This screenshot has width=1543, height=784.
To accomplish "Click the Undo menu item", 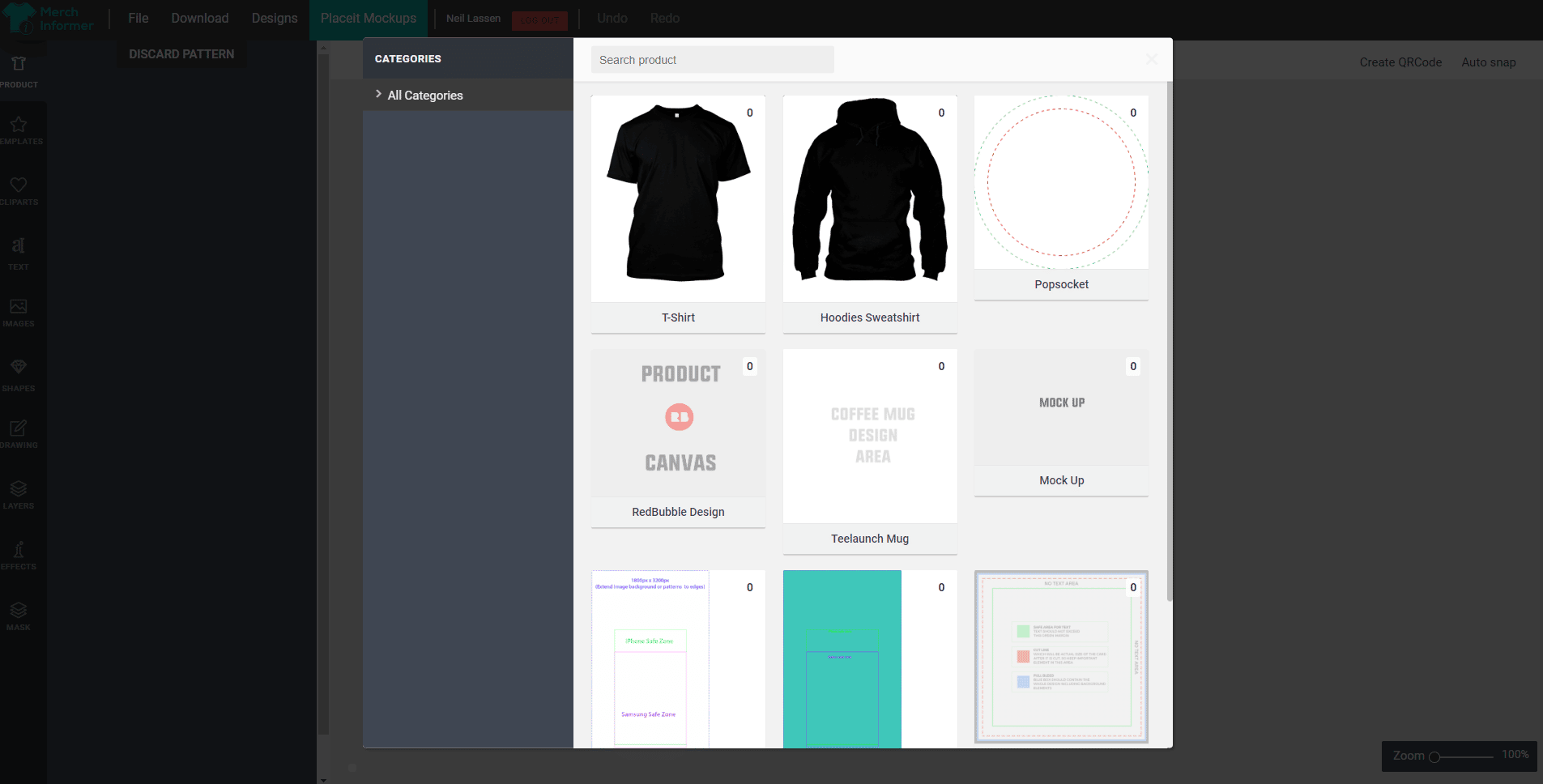I will click(612, 18).
